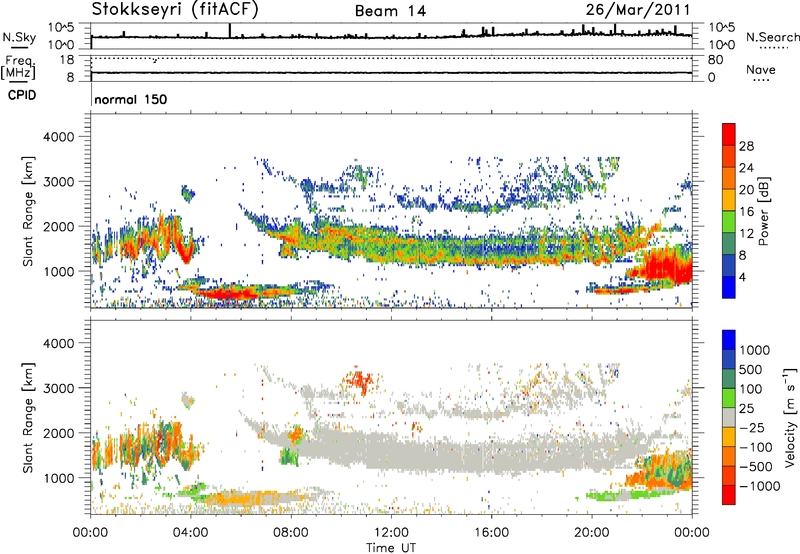The width and height of the screenshot is (800, 554).
Task: Click the red top of power colorbar
Action: coord(729,134)
